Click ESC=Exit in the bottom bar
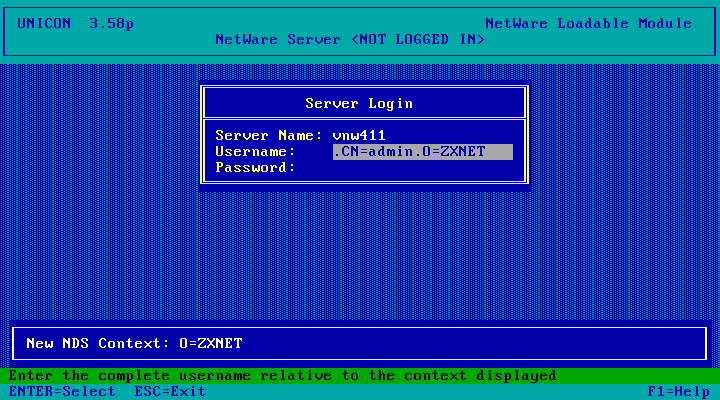 (170, 392)
